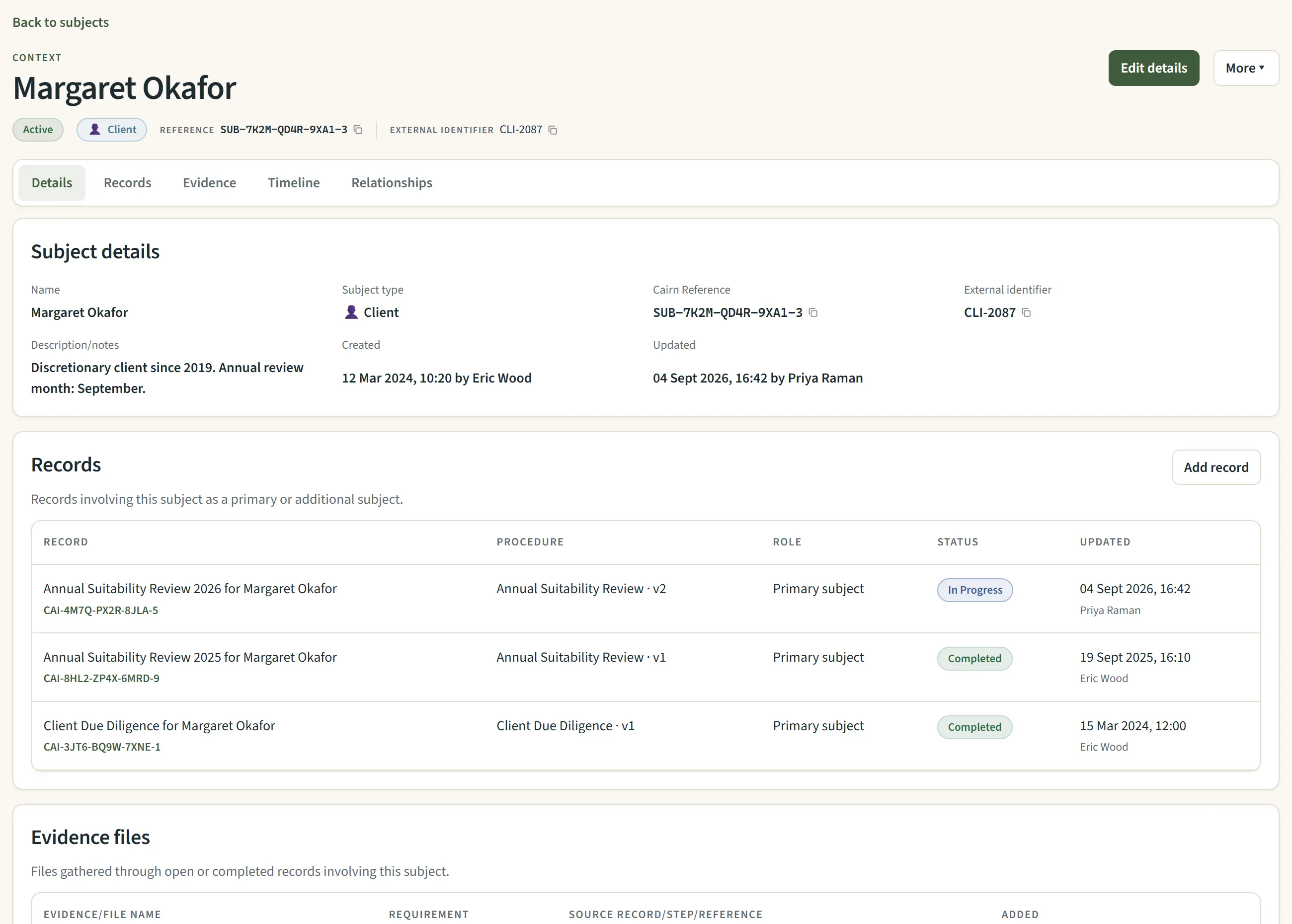Click updated date 19 Sept 2025, 16:10
The height and width of the screenshot is (924, 1292).
(1135, 657)
